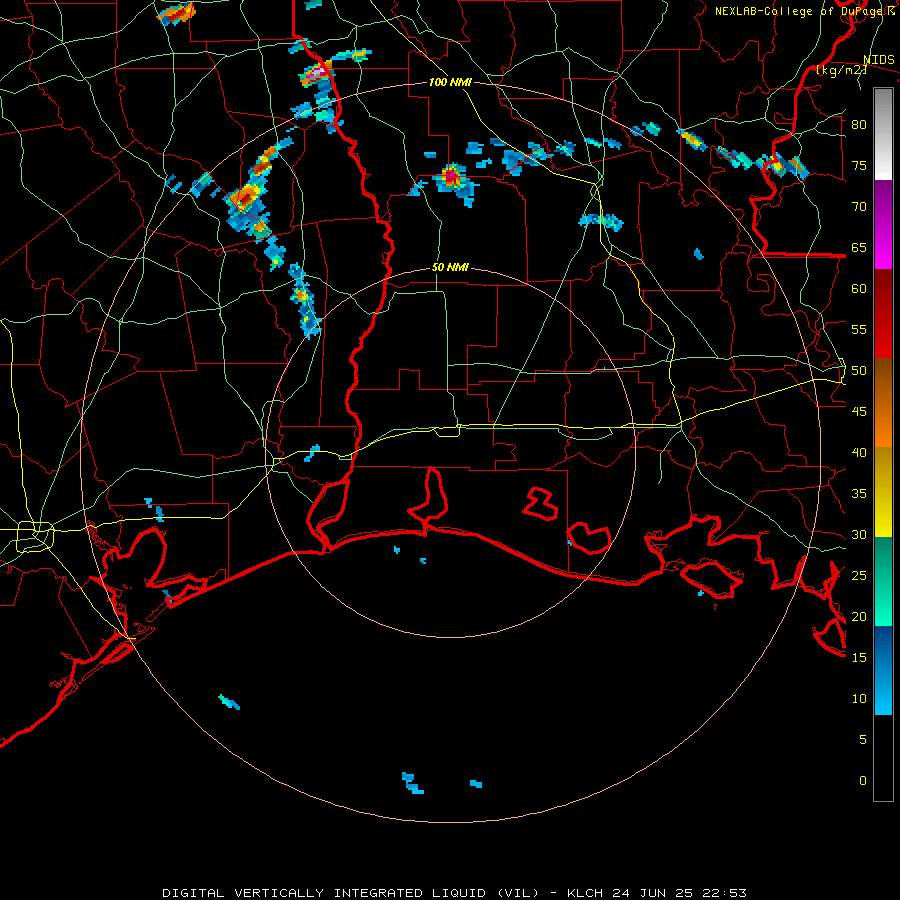This screenshot has height=900, width=900.
Task: Click the 50 value on color scale
Action: [x=859, y=371]
